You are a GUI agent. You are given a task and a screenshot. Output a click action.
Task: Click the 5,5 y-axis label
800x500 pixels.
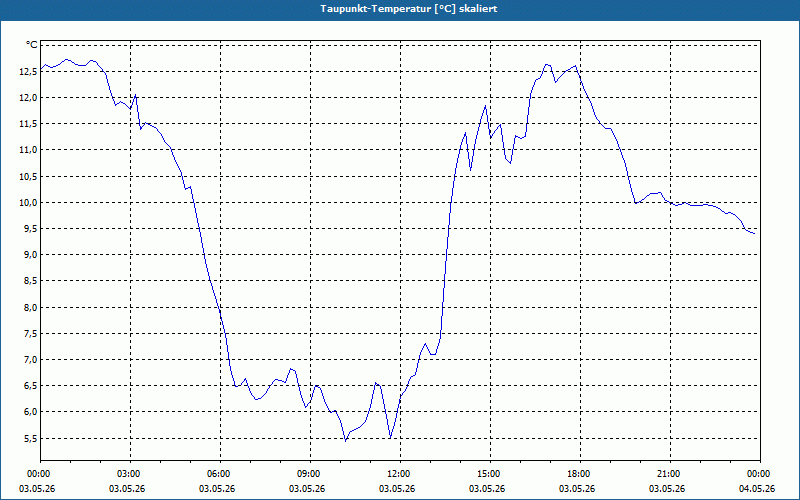coord(30,438)
